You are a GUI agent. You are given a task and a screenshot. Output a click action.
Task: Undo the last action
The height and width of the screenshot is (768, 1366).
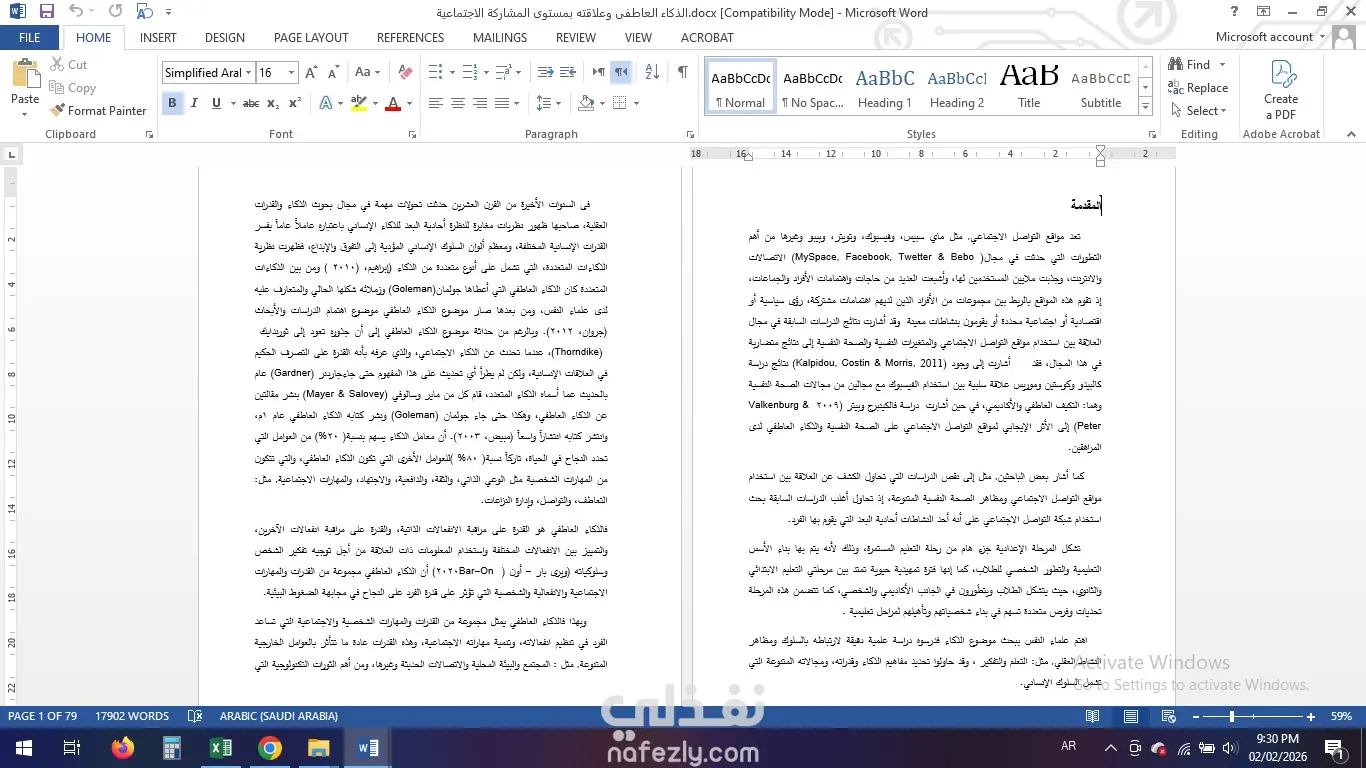tap(77, 12)
